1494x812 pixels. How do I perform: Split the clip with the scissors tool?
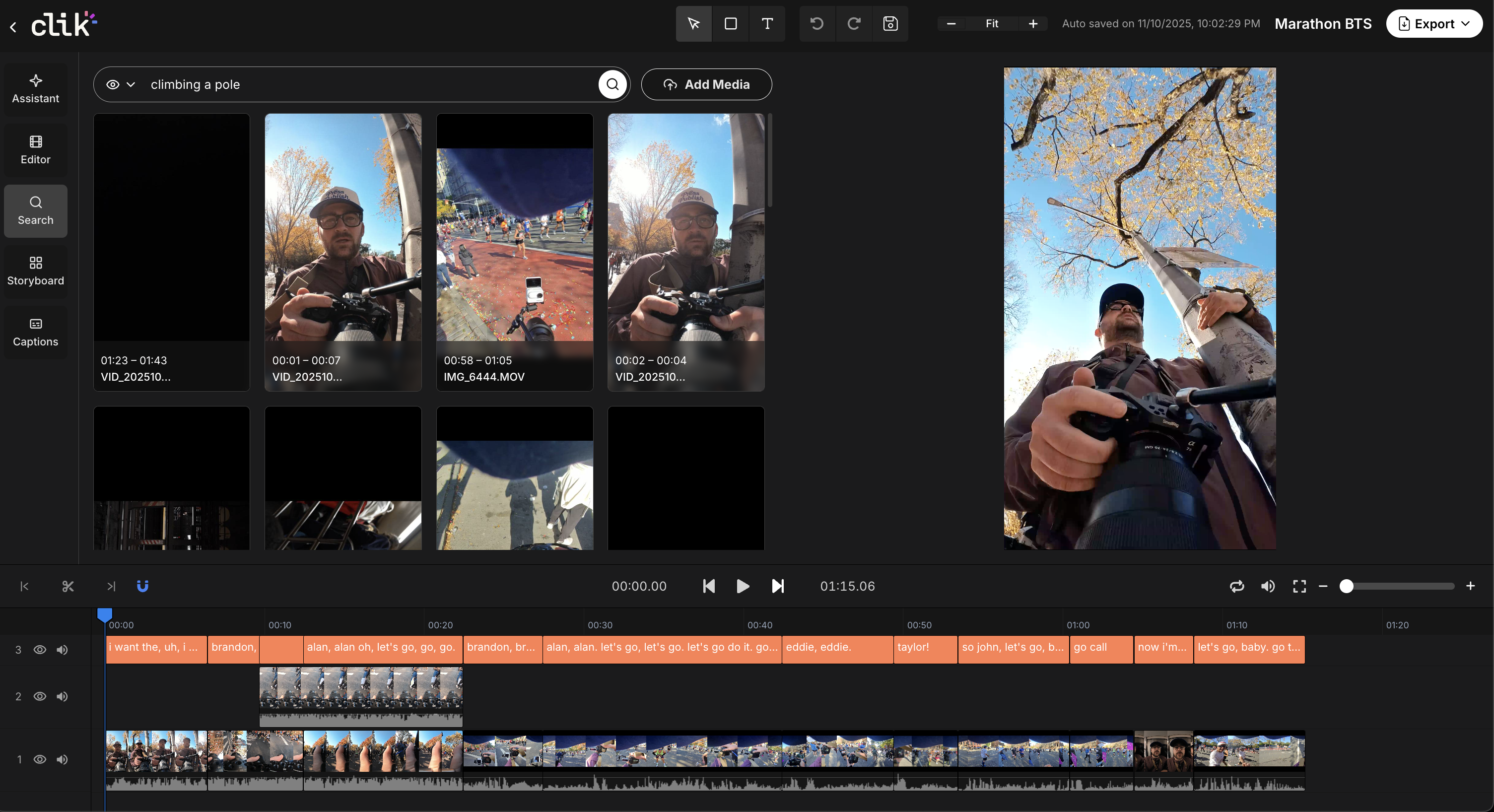pos(68,586)
